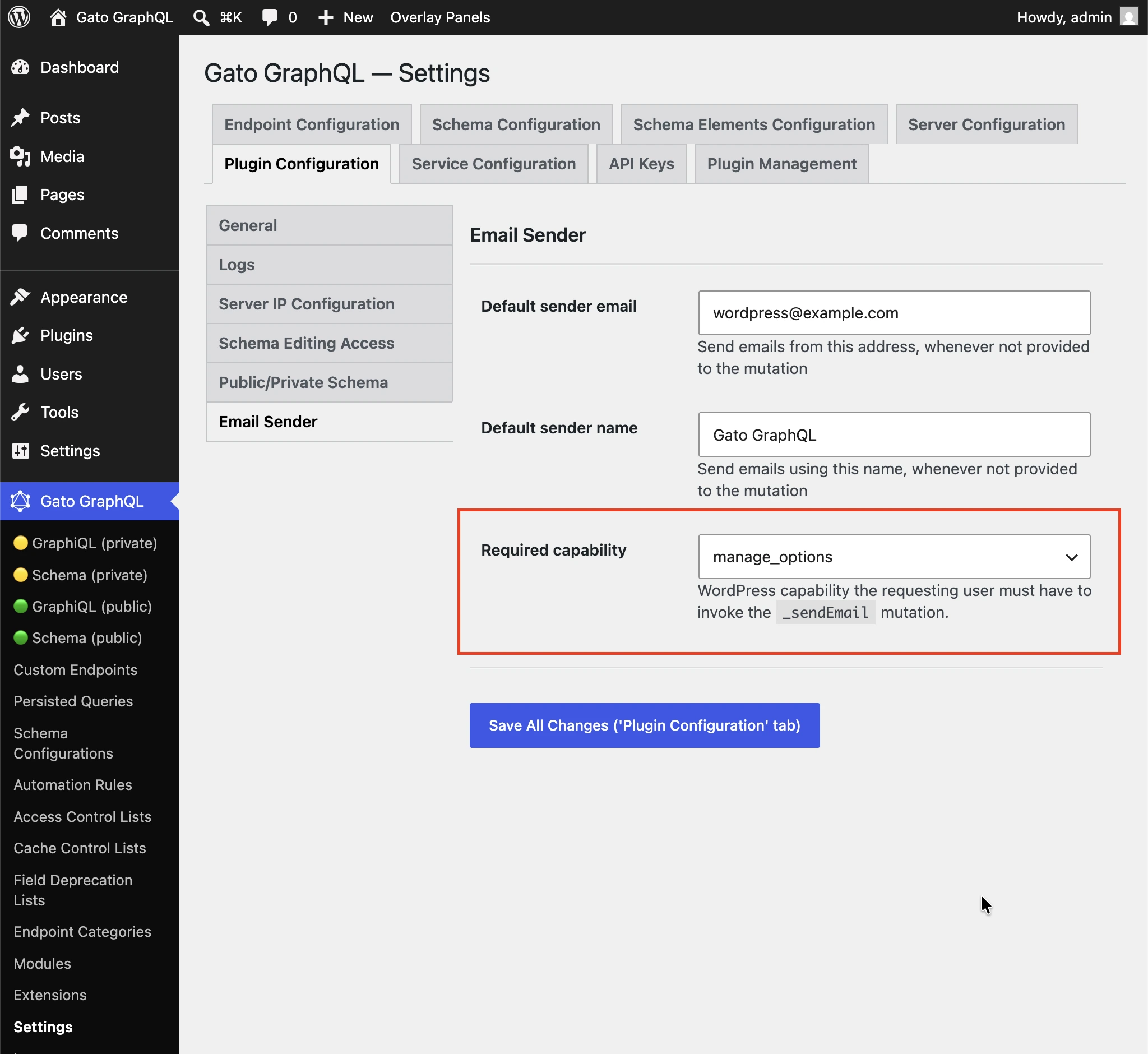The image size is (1148, 1054).
Task: Click the Gato GraphQL logo icon
Action: (21, 501)
